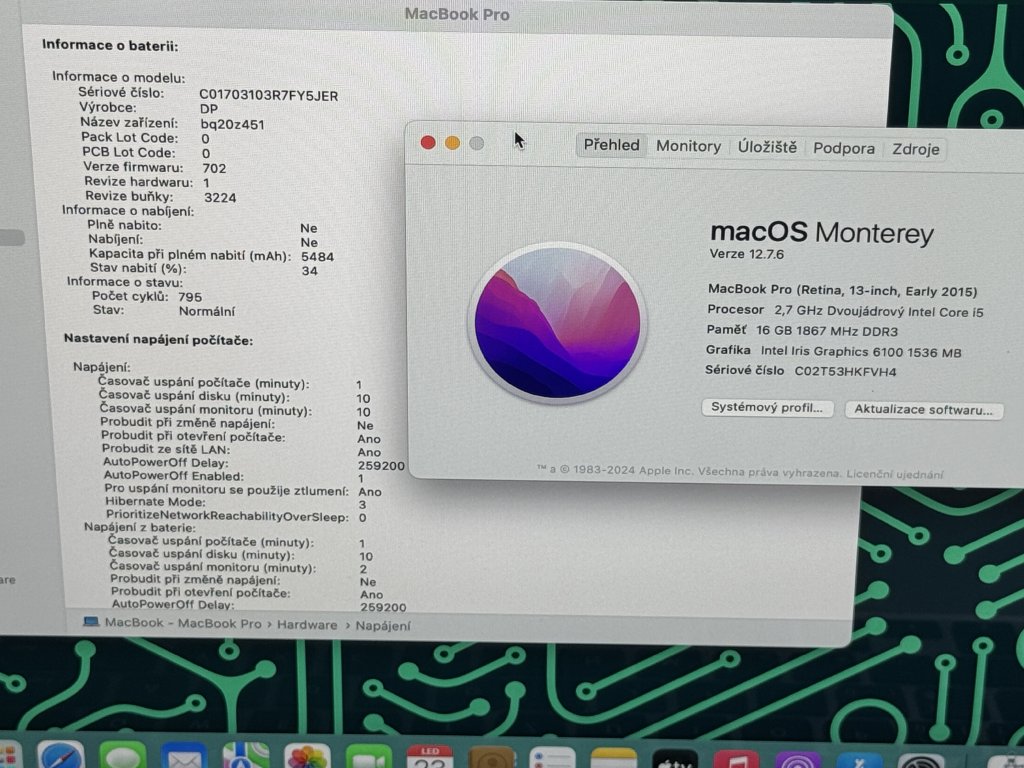Click the Nastavení napájení počítače heading
This screenshot has width=1024, height=768.
(x=158, y=340)
